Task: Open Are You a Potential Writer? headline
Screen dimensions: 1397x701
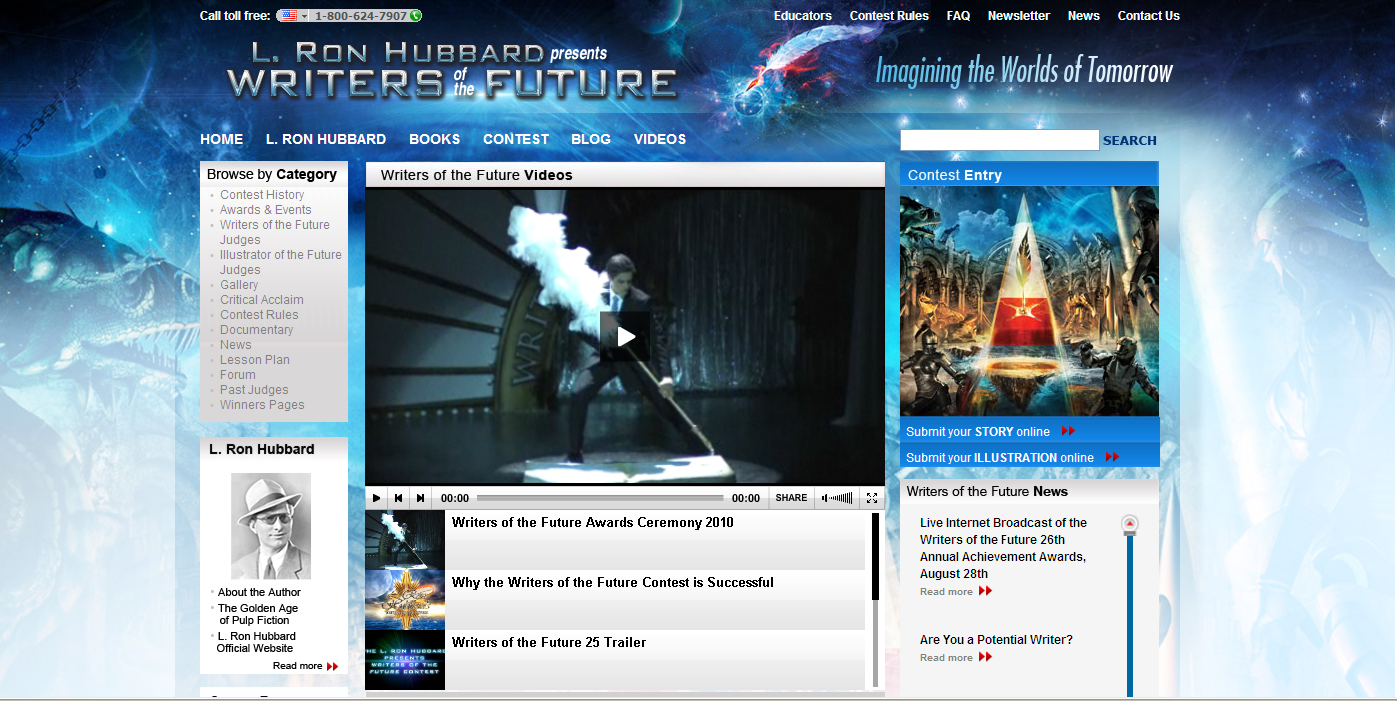Action: click(996, 640)
